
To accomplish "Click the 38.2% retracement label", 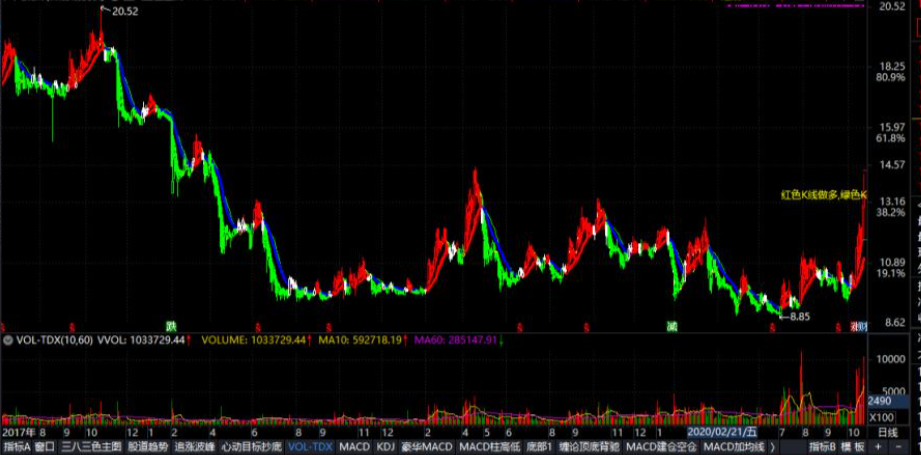I will (x=890, y=212).
